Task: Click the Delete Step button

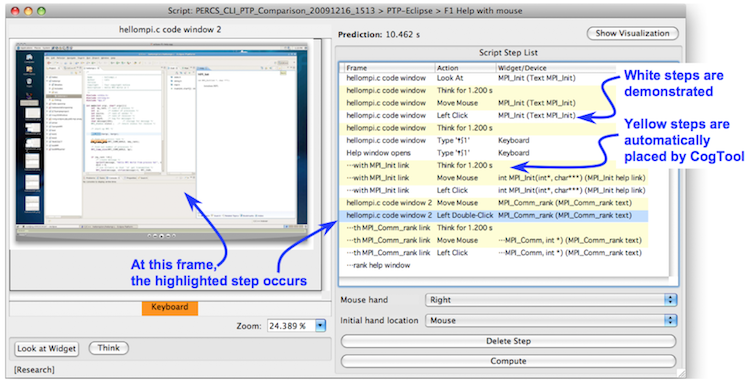Action: (508, 341)
